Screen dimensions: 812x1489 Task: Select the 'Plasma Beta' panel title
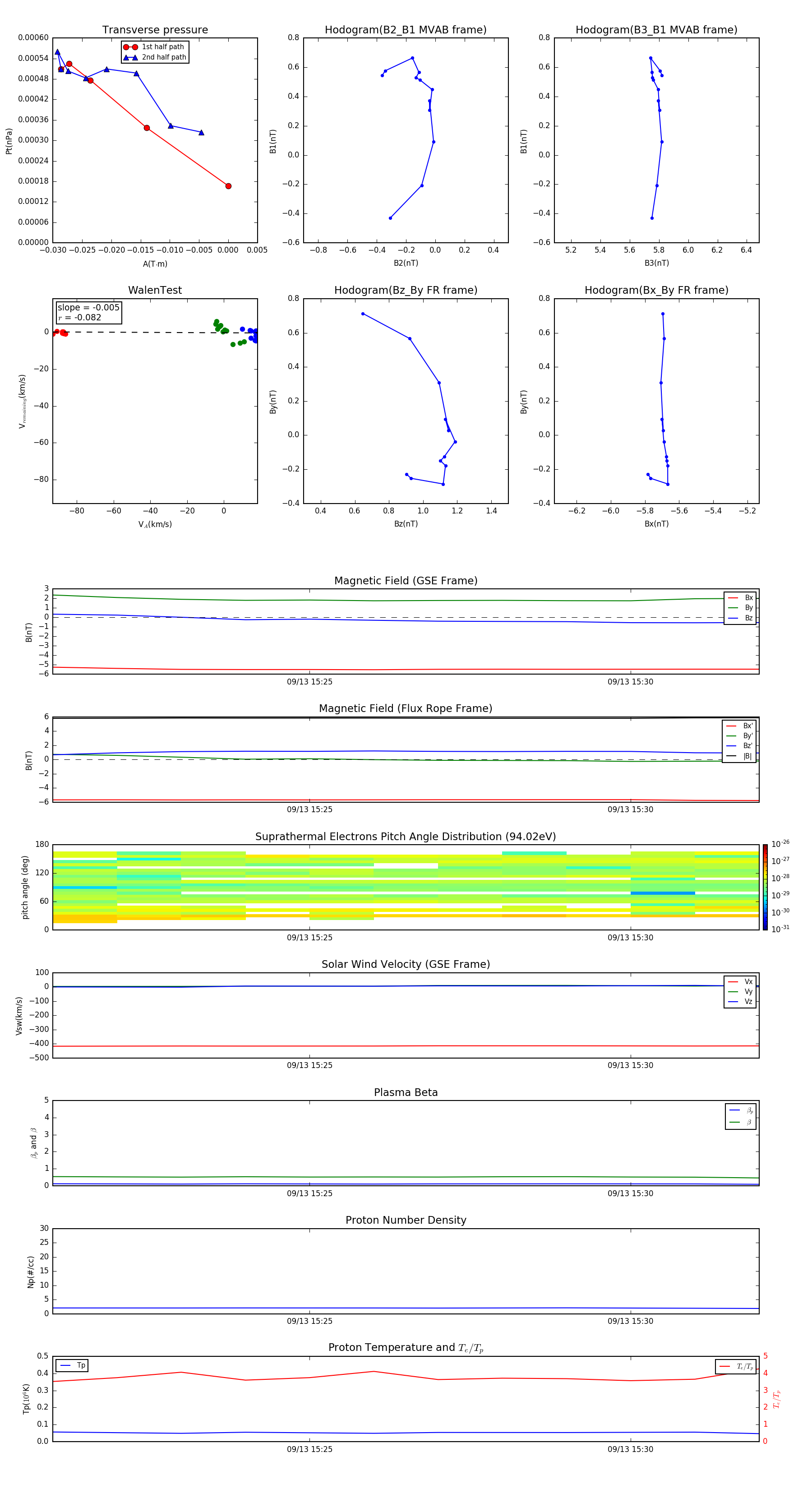tap(406, 1092)
